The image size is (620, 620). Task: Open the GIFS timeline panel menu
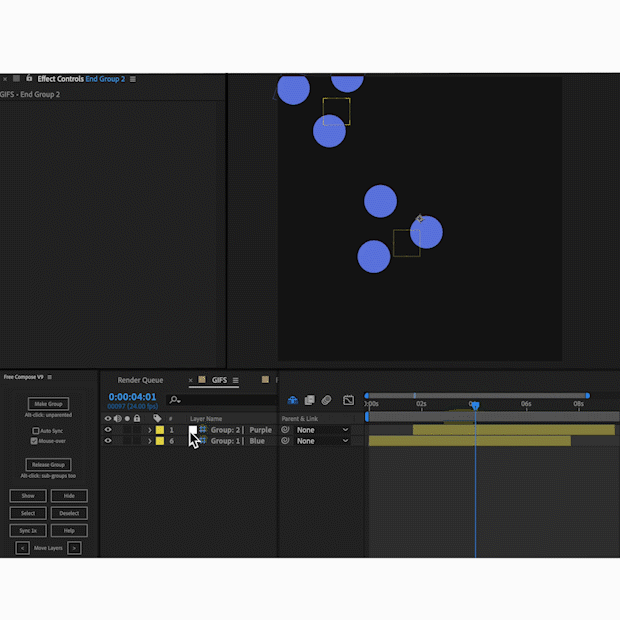235,380
